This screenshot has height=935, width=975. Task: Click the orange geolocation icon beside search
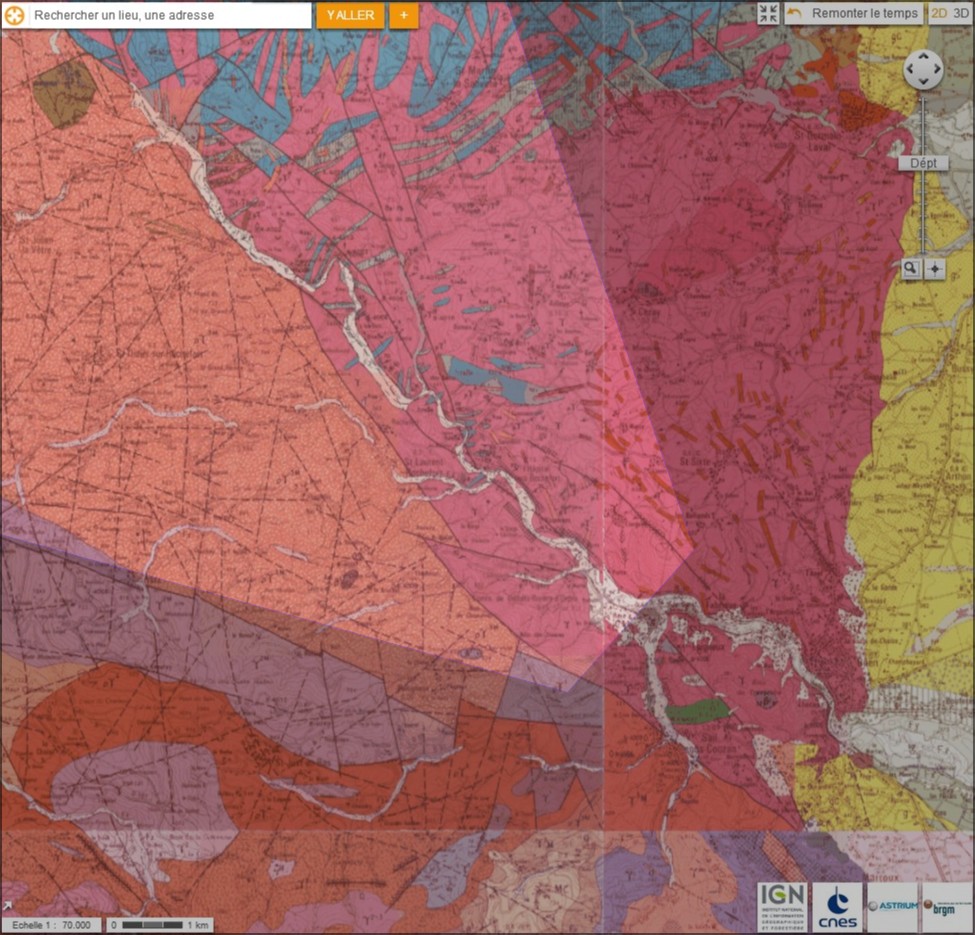pos(15,15)
